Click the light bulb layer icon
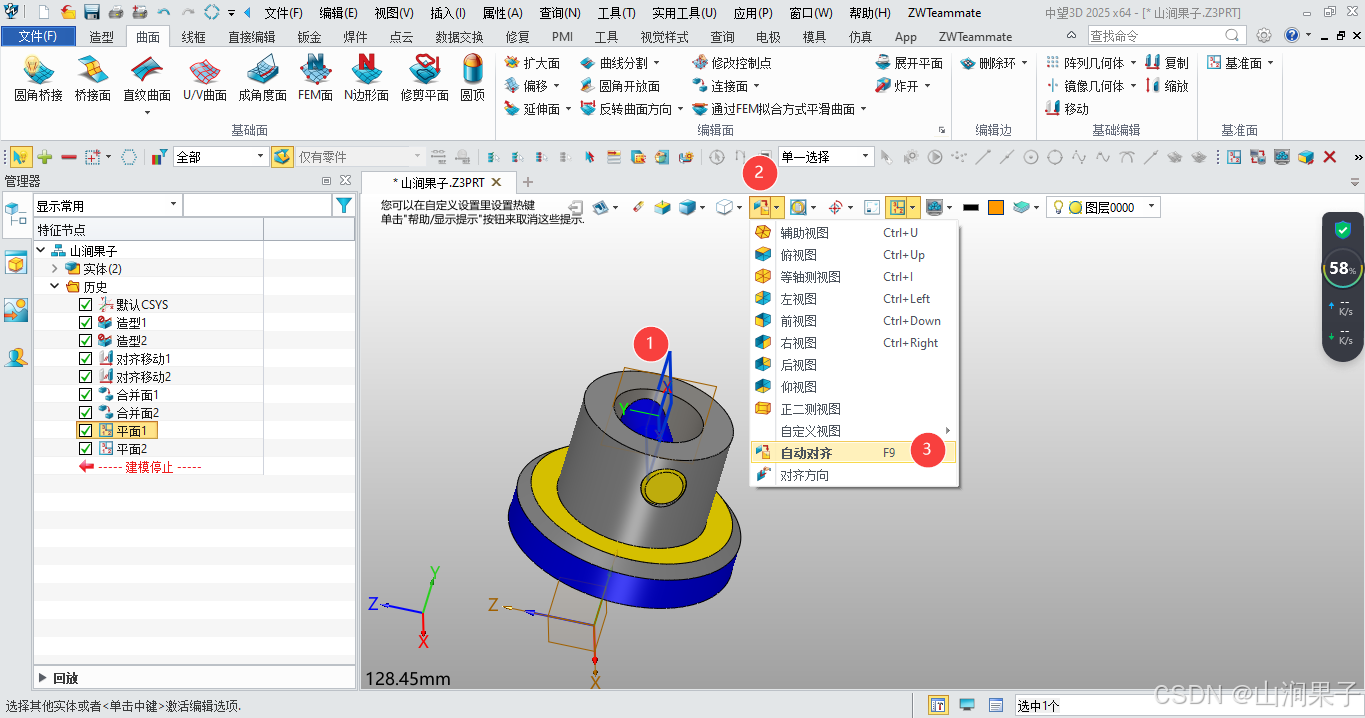This screenshot has height=718, width=1365. 1057,207
